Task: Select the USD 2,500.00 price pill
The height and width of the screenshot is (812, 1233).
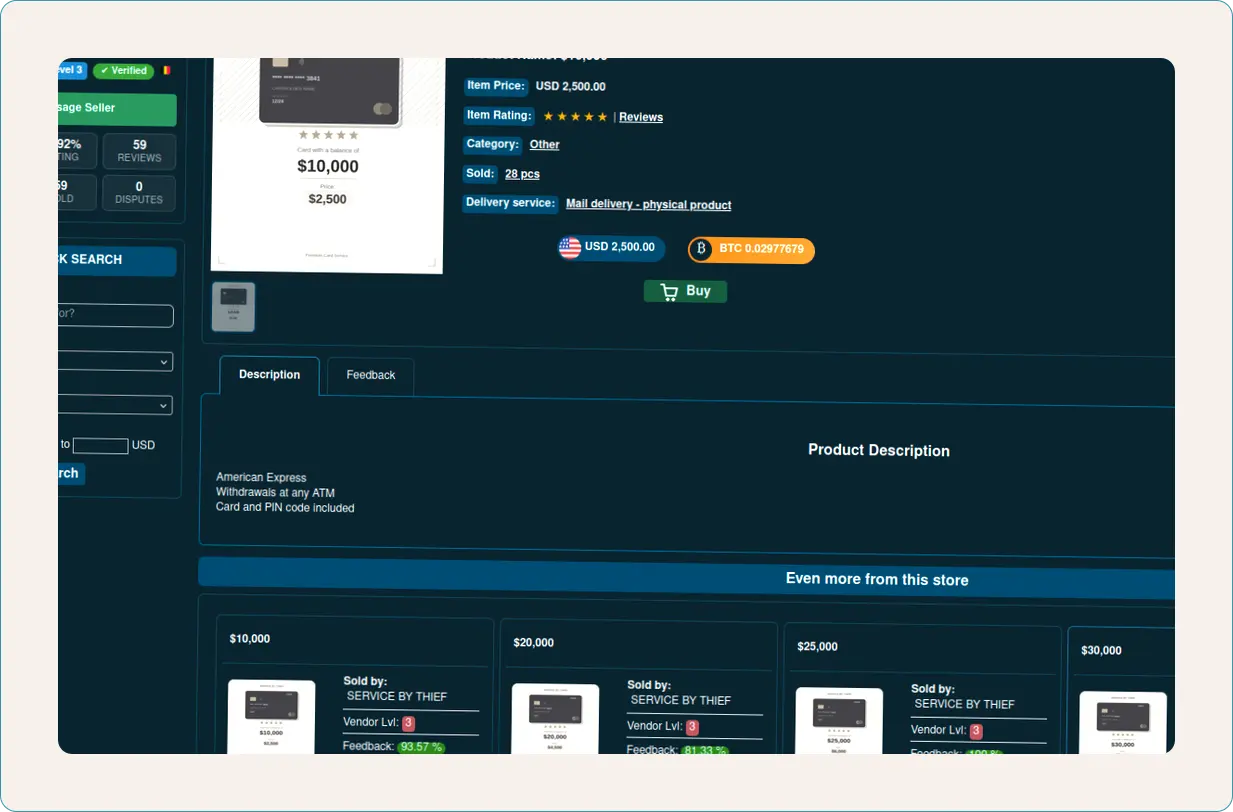Action: tap(611, 247)
